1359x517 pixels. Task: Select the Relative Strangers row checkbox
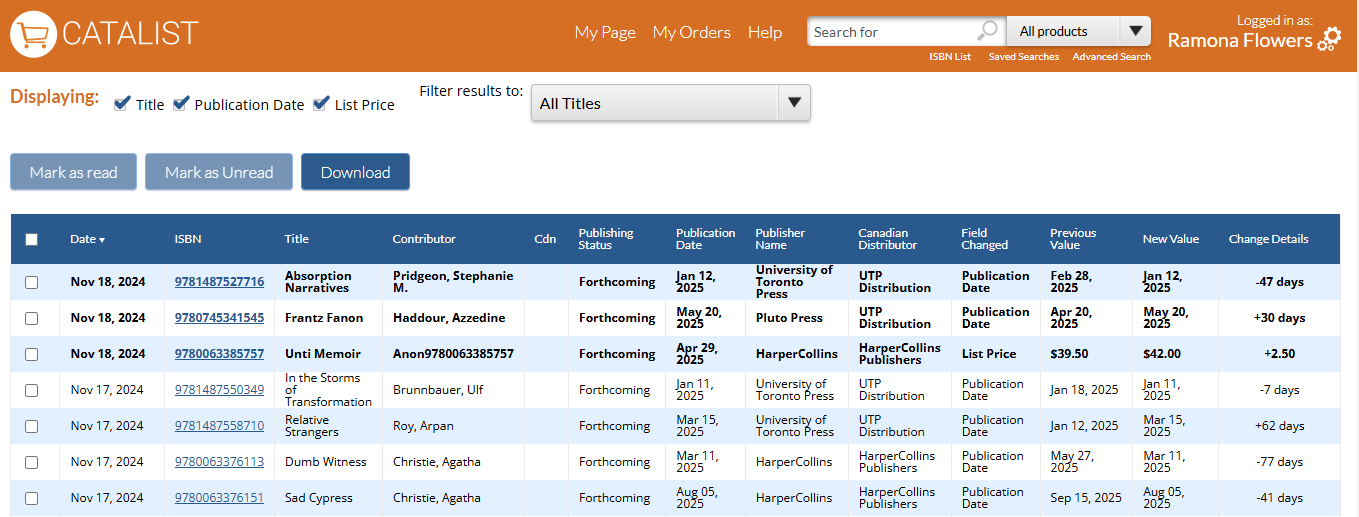click(x=32, y=426)
